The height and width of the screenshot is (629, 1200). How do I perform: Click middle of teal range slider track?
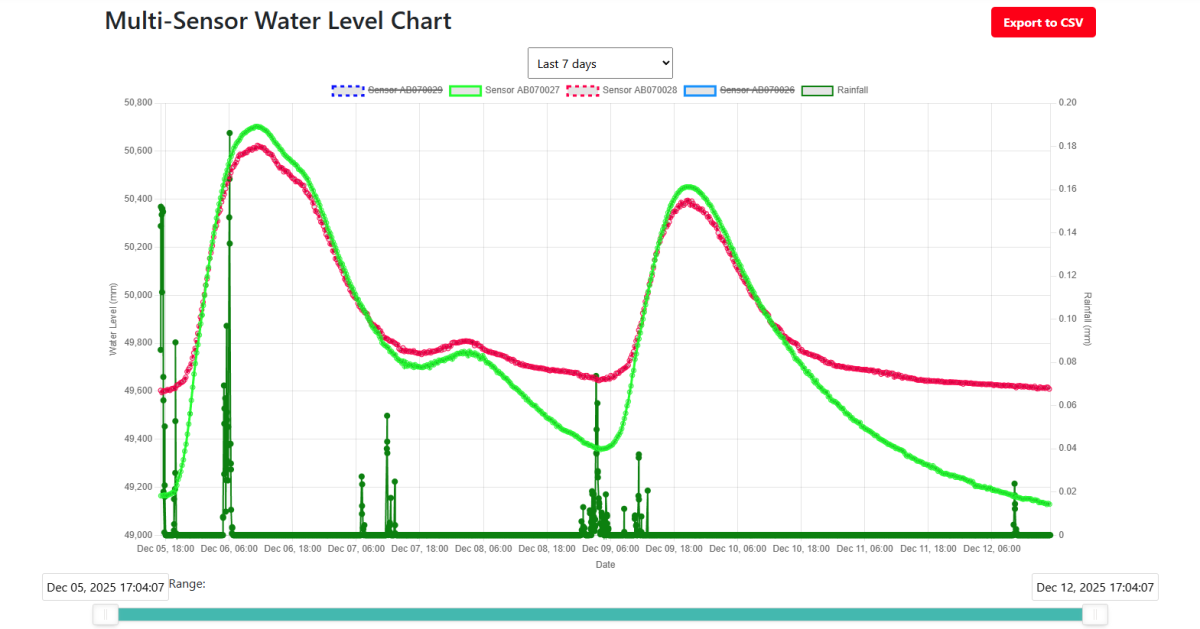pos(600,614)
